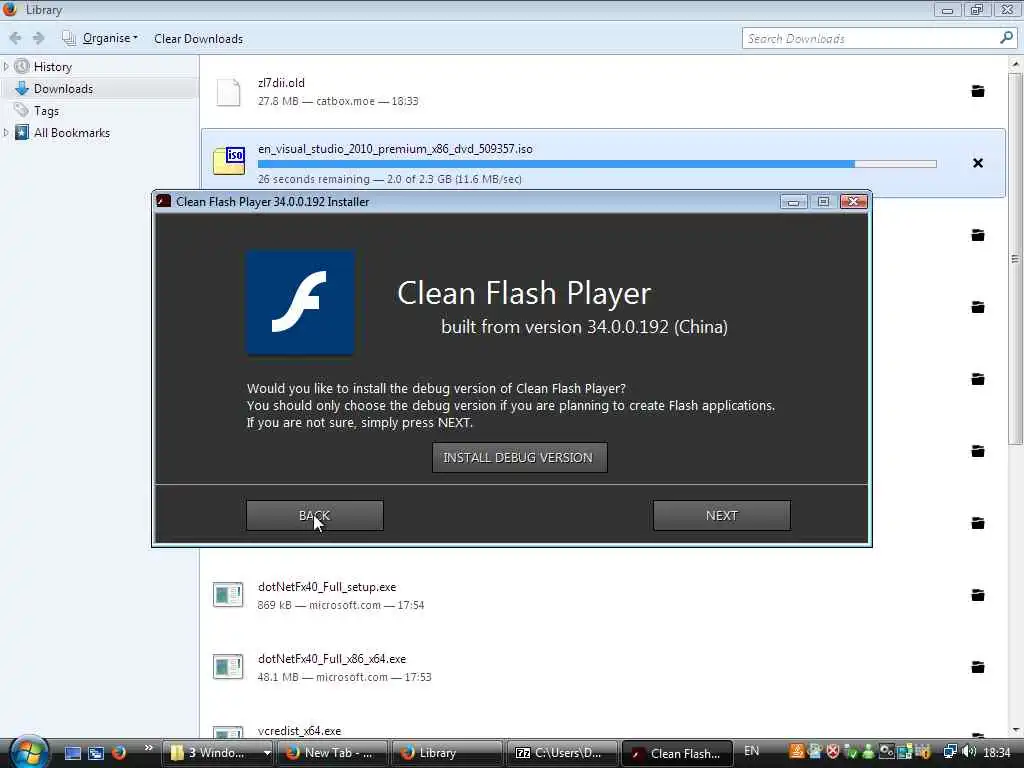Screen dimensions: 1024x768
Task: Switch to New Tab Firefox taskbar button
Action: pos(333,753)
